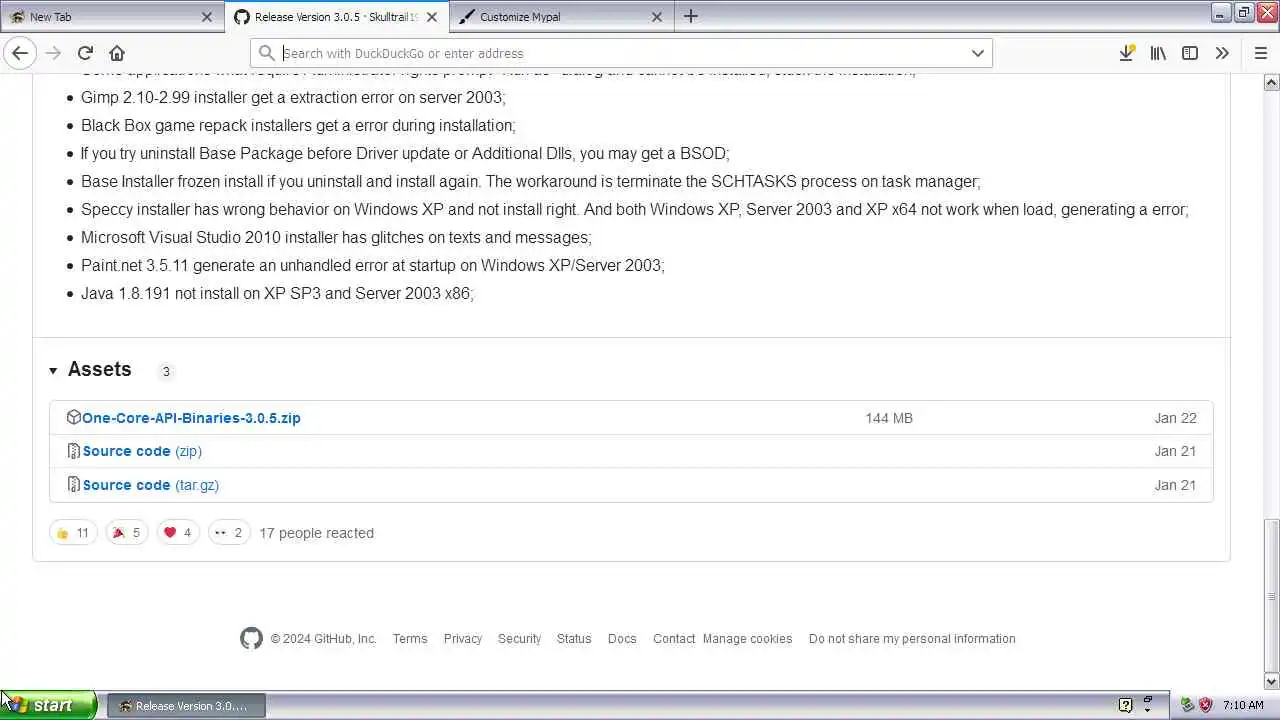Click the Release Version 3.0 taskbar button
The width and height of the screenshot is (1280, 720).
[186, 706]
